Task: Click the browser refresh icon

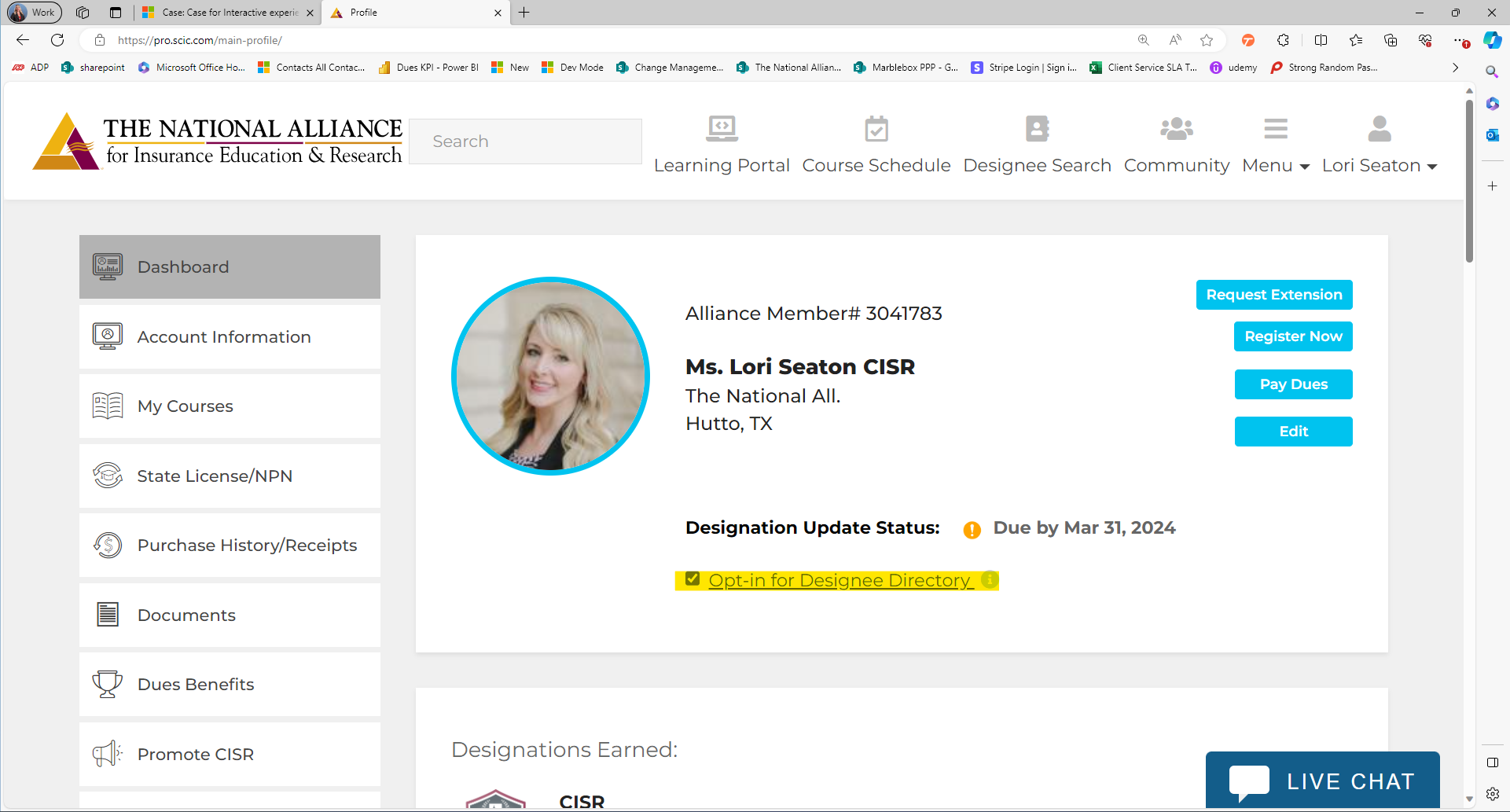Action: [57, 40]
